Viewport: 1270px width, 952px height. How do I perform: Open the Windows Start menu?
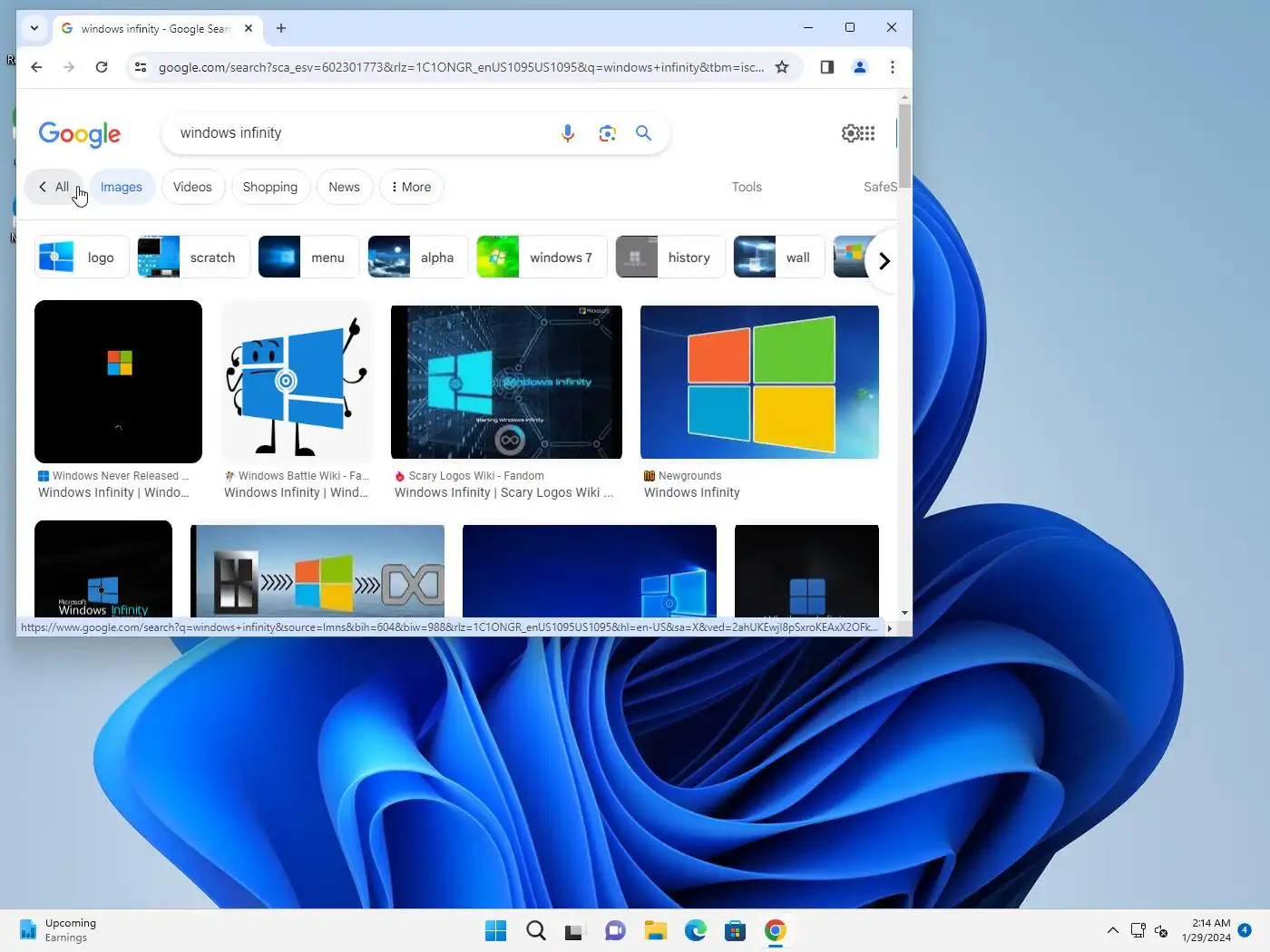click(x=495, y=930)
